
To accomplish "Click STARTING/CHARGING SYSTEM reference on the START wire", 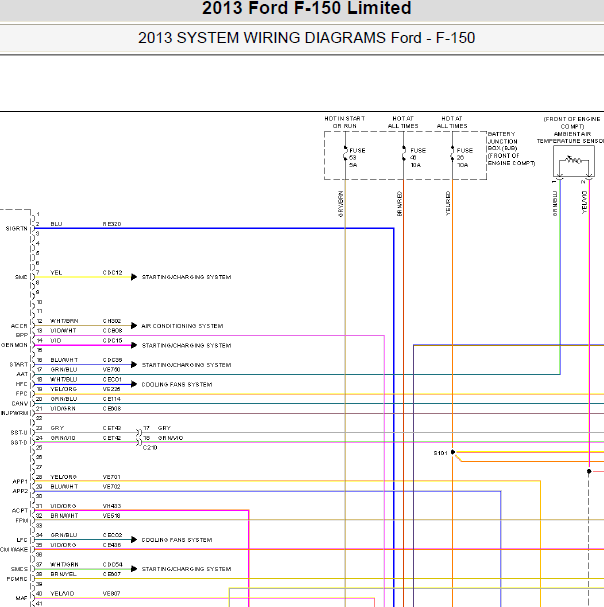I will [186, 365].
